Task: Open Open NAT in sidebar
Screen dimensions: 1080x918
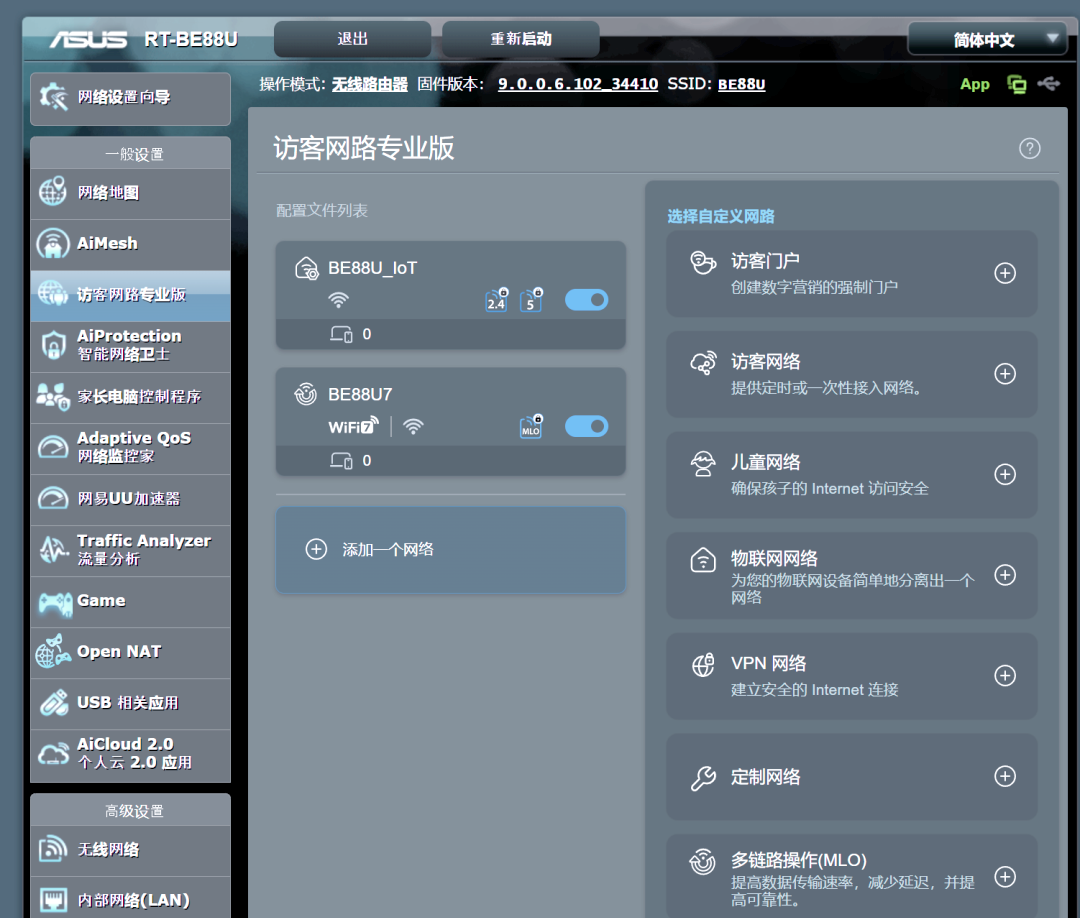Action: [x=130, y=652]
